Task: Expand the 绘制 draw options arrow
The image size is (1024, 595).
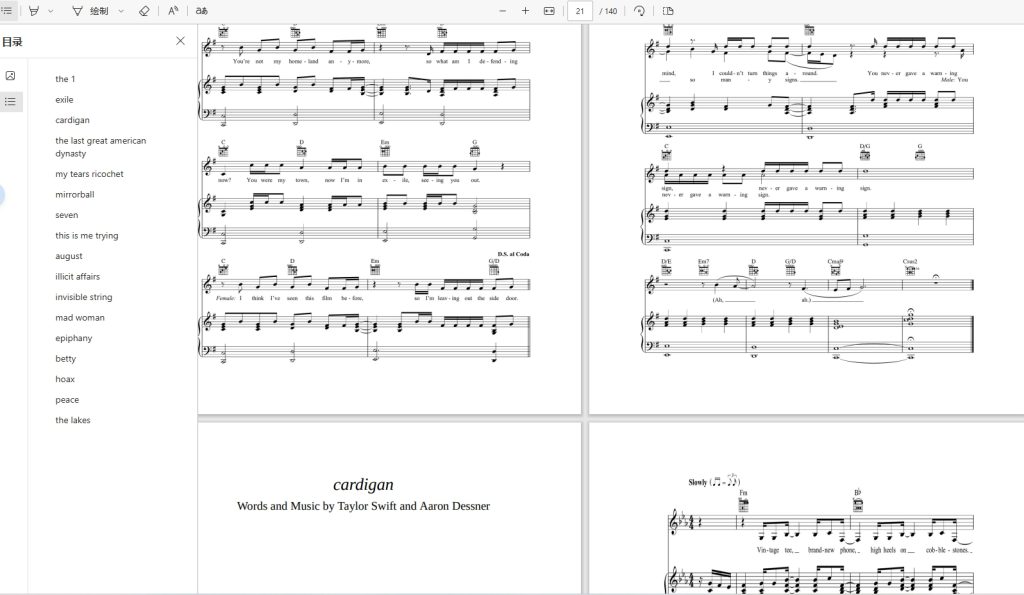Action: click(x=121, y=11)
